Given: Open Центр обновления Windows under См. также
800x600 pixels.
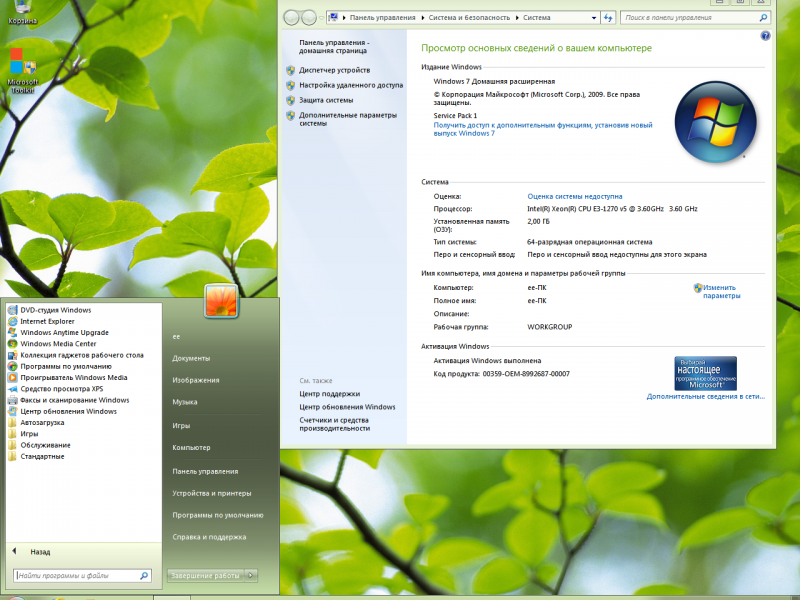Looking at the screenshot, I should [347, 407].
